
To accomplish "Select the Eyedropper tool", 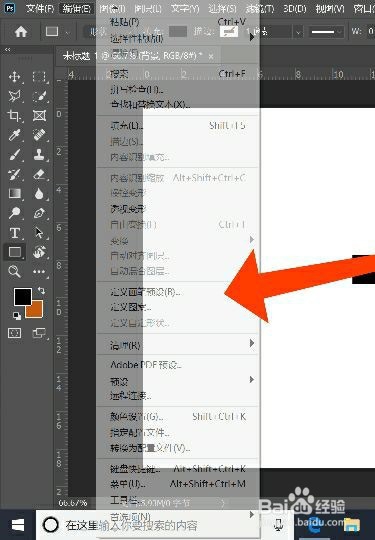I will (14, 135).
